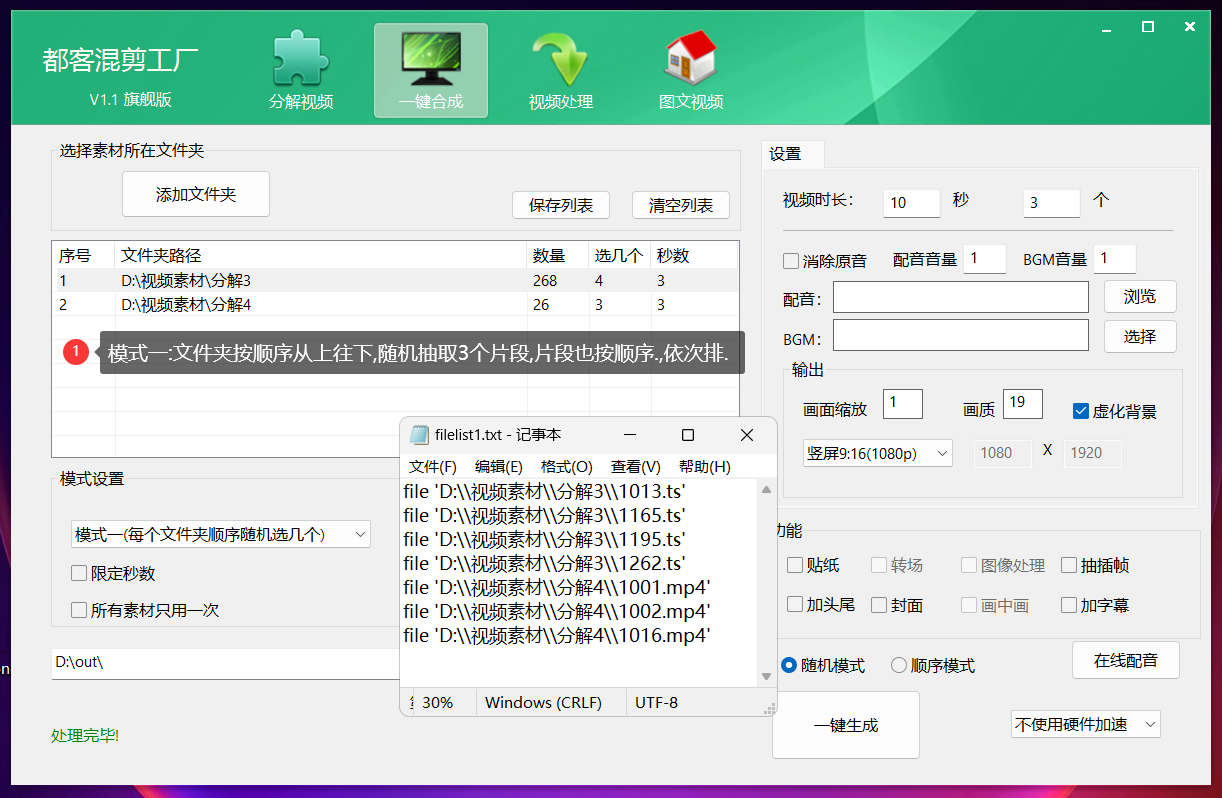Open the 文件(F) menu in Notepad

click(433, 467)
